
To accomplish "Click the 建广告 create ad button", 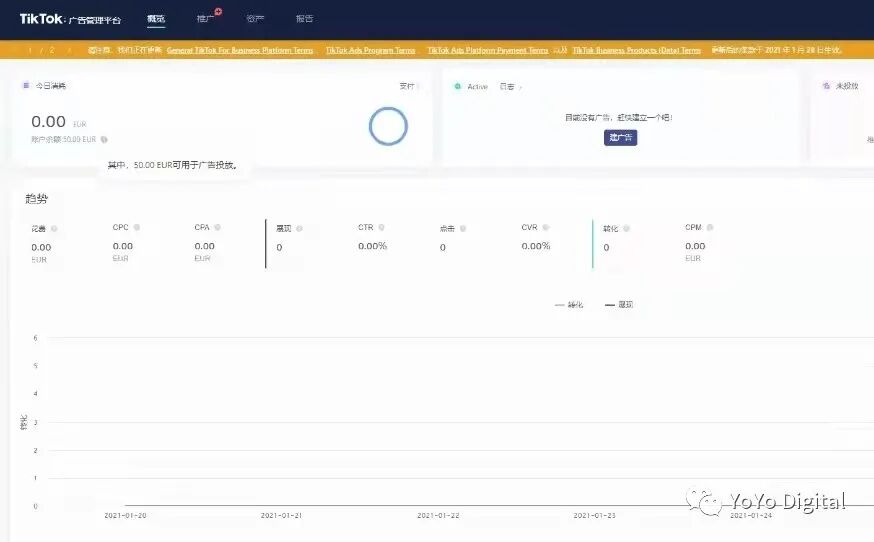I will (x=620, y=137).
